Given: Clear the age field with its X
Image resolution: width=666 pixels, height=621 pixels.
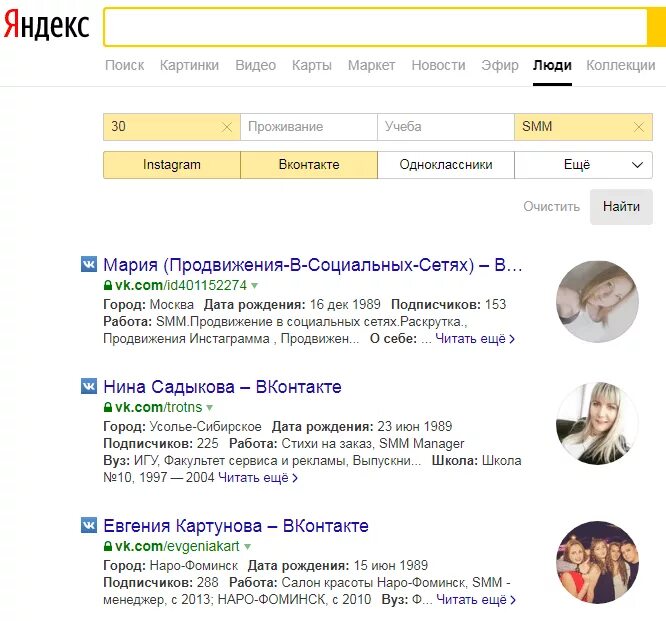Looking at the screenshot, I should [x=227, y=127].
